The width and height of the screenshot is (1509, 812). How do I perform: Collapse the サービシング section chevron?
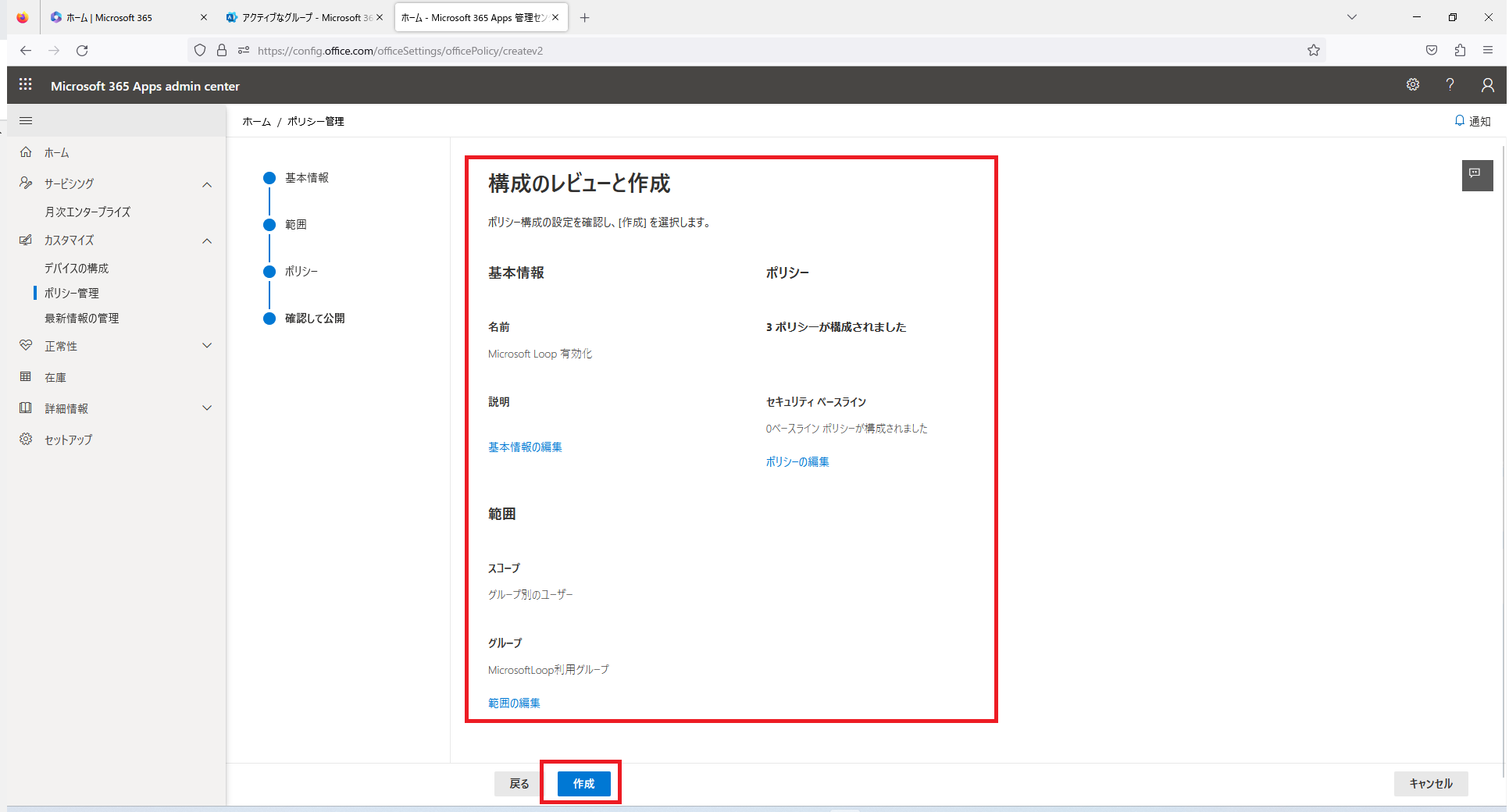(x=207, y=184)
